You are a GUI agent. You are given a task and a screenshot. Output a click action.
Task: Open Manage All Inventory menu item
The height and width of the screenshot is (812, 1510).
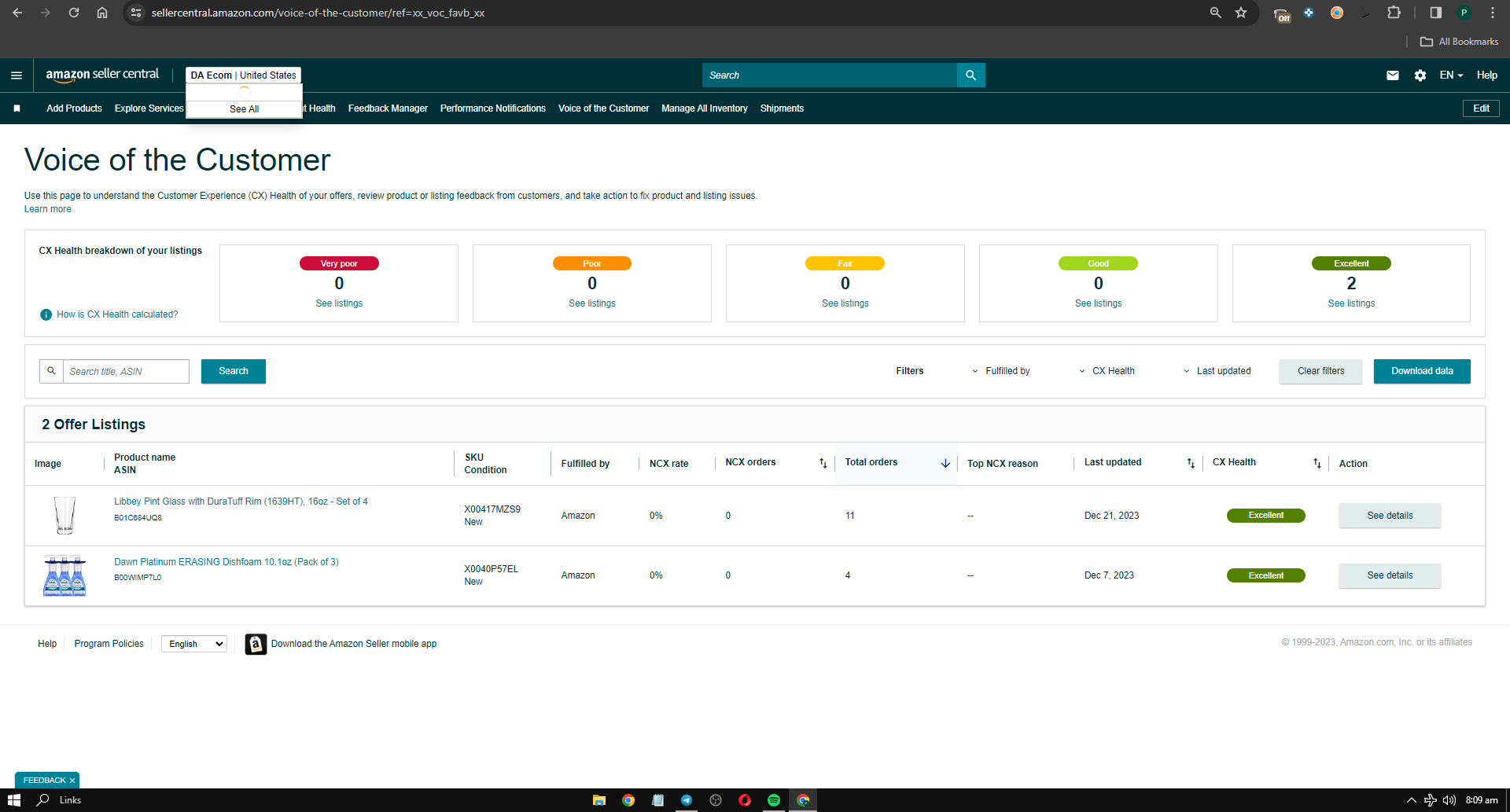[x=705, y=108]
